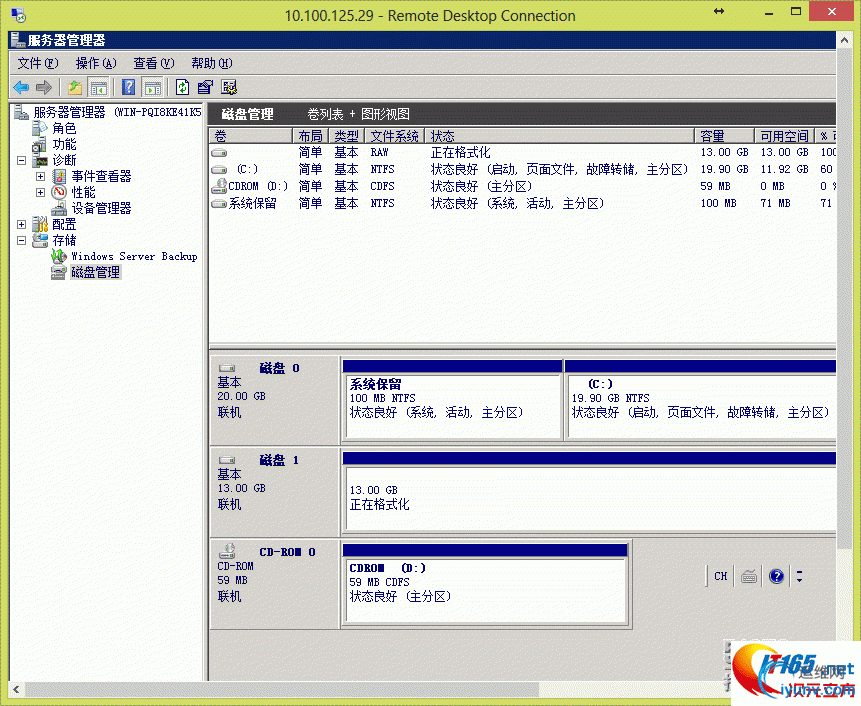Open the 帮助(H) menu
This screenshot has height=706, width=861.
pyautogui.click(x=212, y=63)
